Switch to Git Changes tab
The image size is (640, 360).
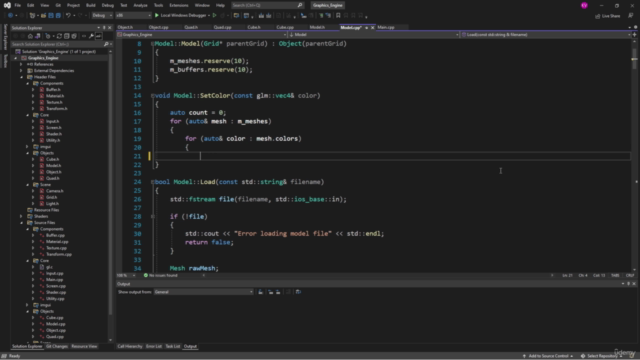(57, 347)
